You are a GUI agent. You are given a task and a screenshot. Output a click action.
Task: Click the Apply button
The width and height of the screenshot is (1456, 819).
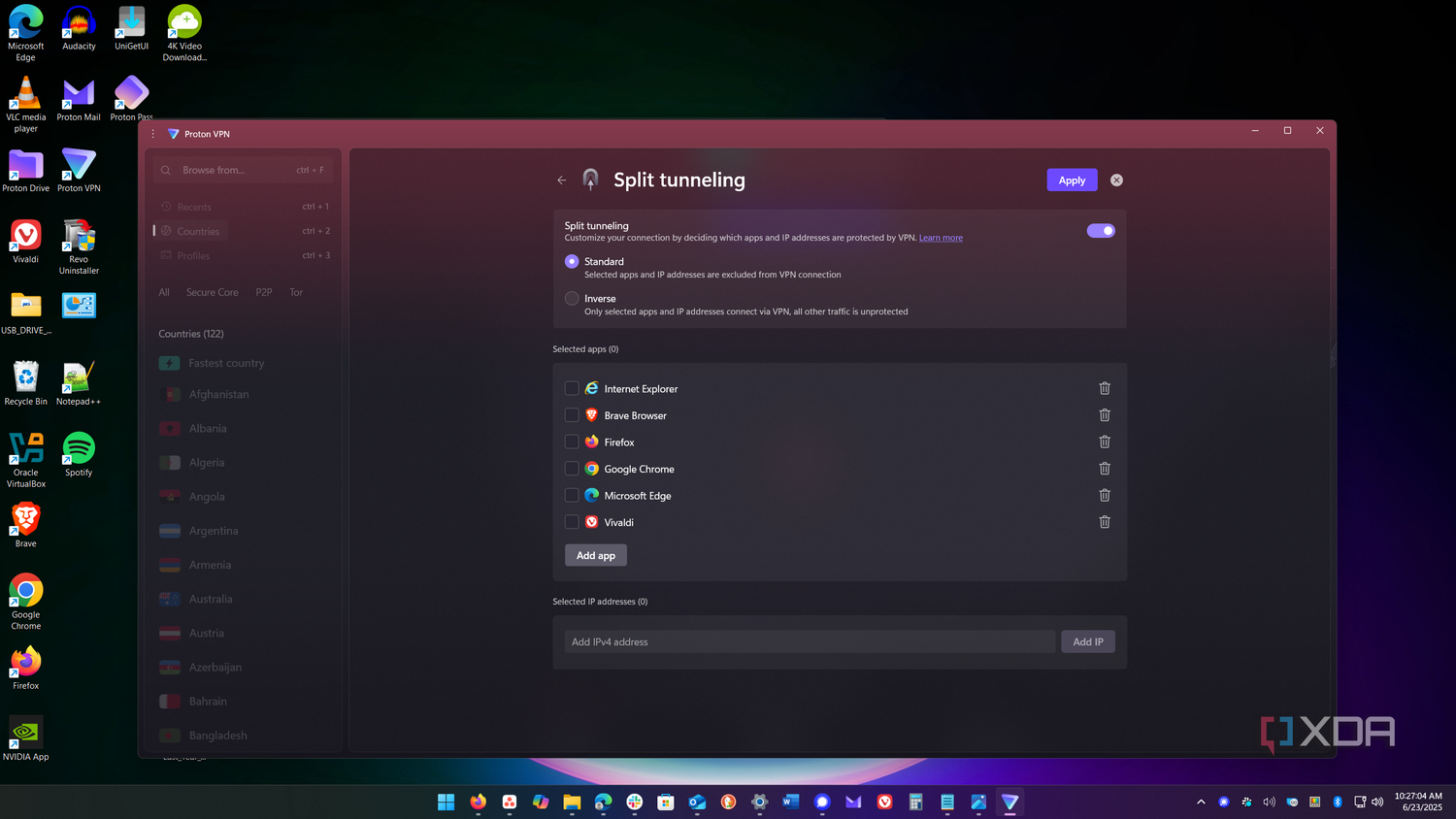(x=1072, y=180)
